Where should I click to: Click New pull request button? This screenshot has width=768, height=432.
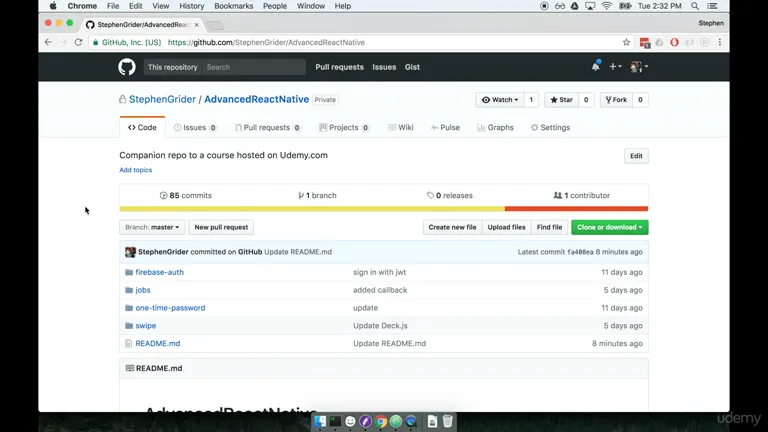pyautogui.click(x=221, y=227)
